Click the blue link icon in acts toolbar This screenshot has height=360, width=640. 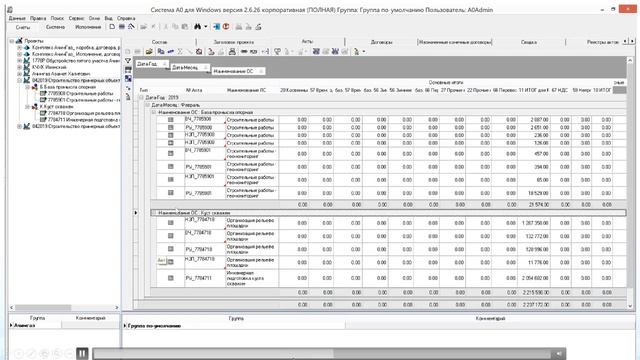pyautogui.click(x=171, y=51)
